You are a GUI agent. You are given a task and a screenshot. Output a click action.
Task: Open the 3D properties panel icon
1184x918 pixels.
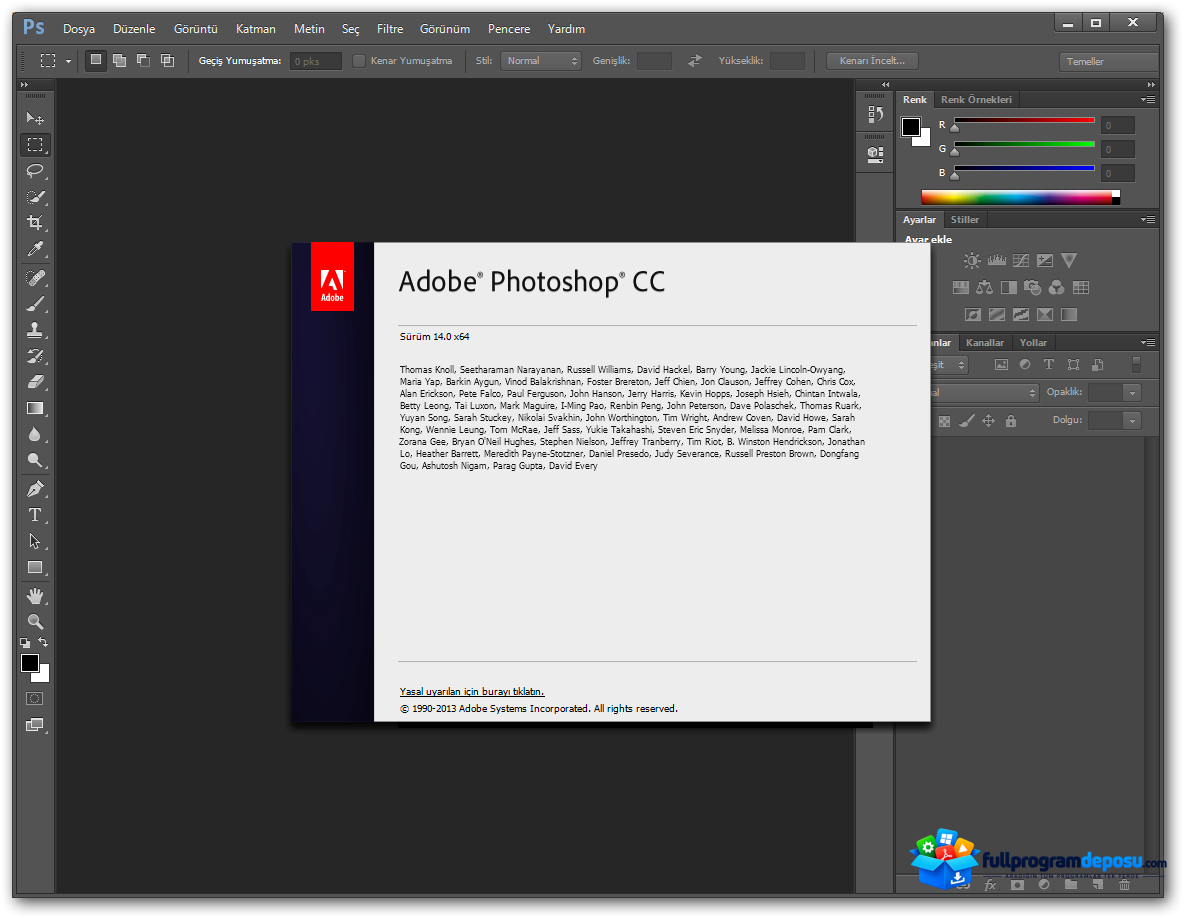click(875, 155)
